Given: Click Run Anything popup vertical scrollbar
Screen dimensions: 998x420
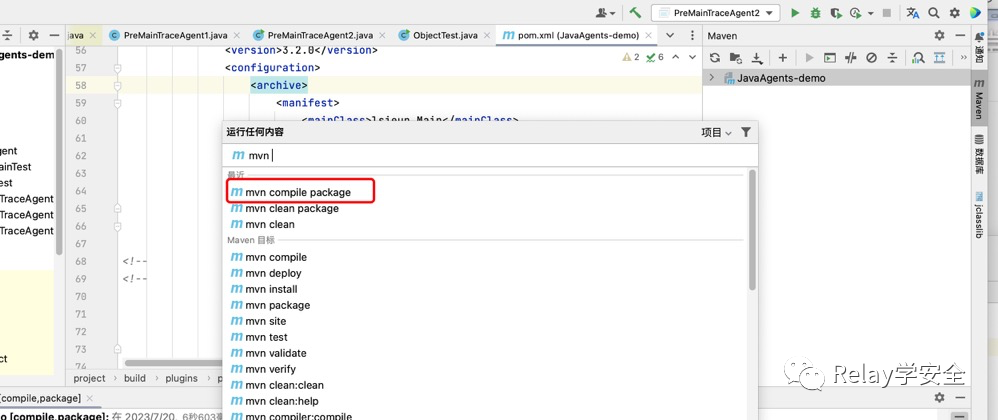Looking at the screenshot, I should (x=752, y=230).
